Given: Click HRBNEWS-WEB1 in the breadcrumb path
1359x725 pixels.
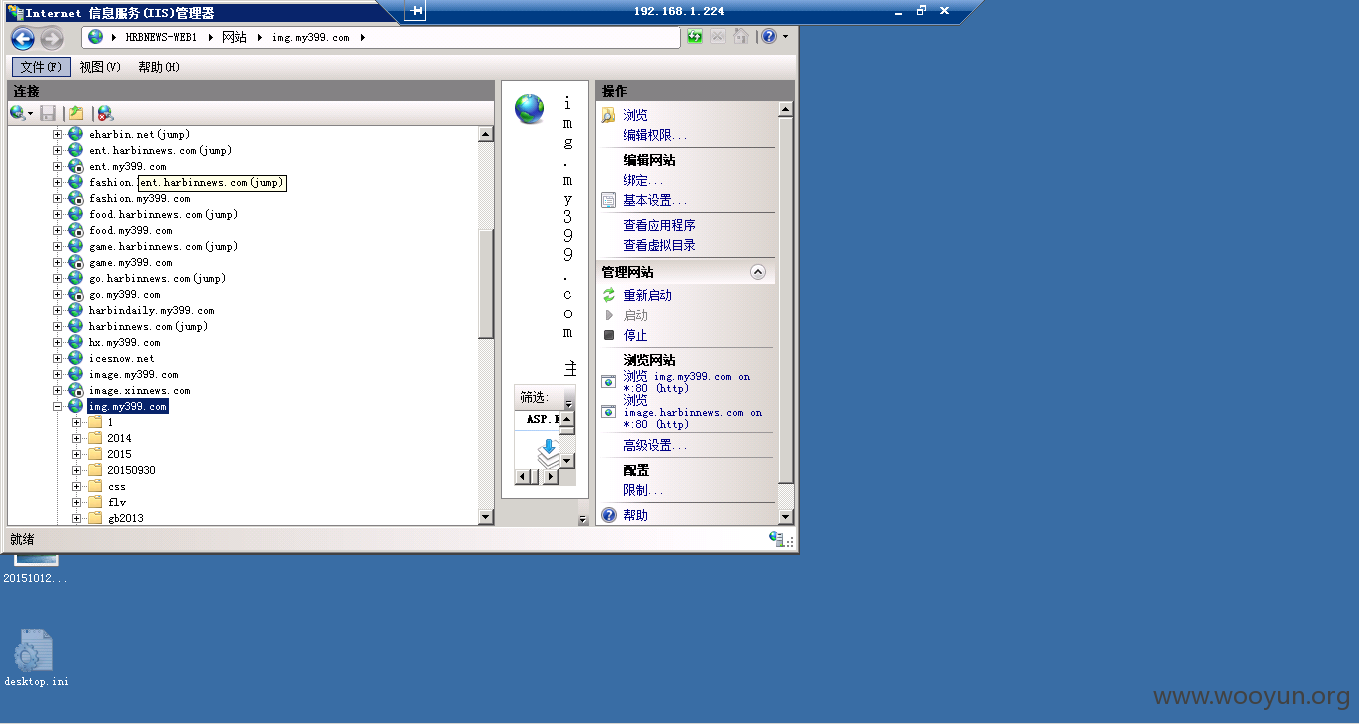Looking at the screenshot, I should [x=161, y=37].
